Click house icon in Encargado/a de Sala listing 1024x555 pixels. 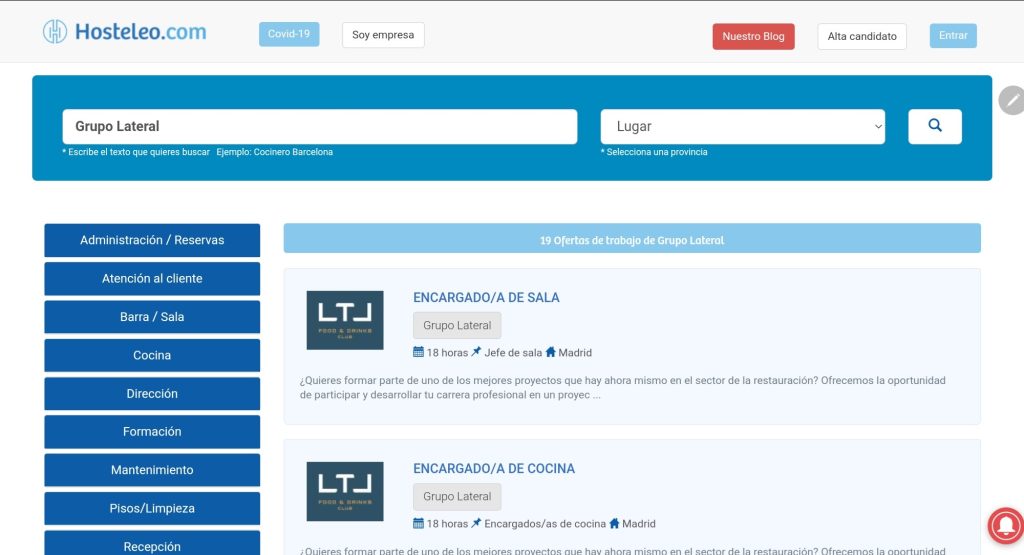pos(551,352)
